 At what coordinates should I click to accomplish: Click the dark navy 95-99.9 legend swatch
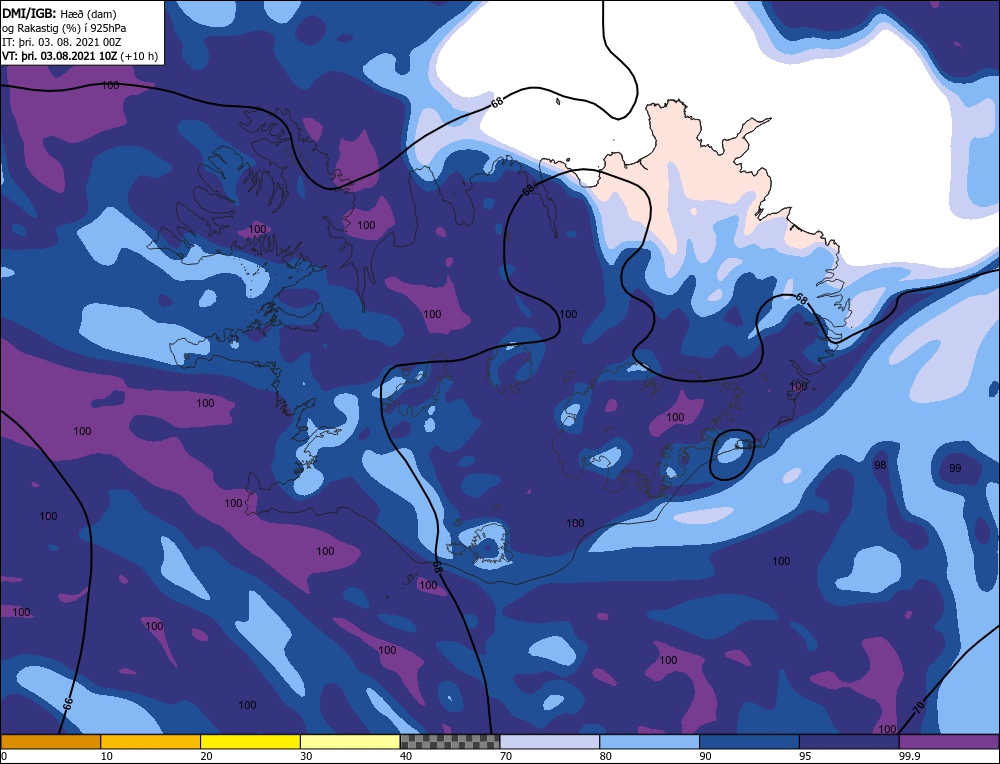pos(849,742)
